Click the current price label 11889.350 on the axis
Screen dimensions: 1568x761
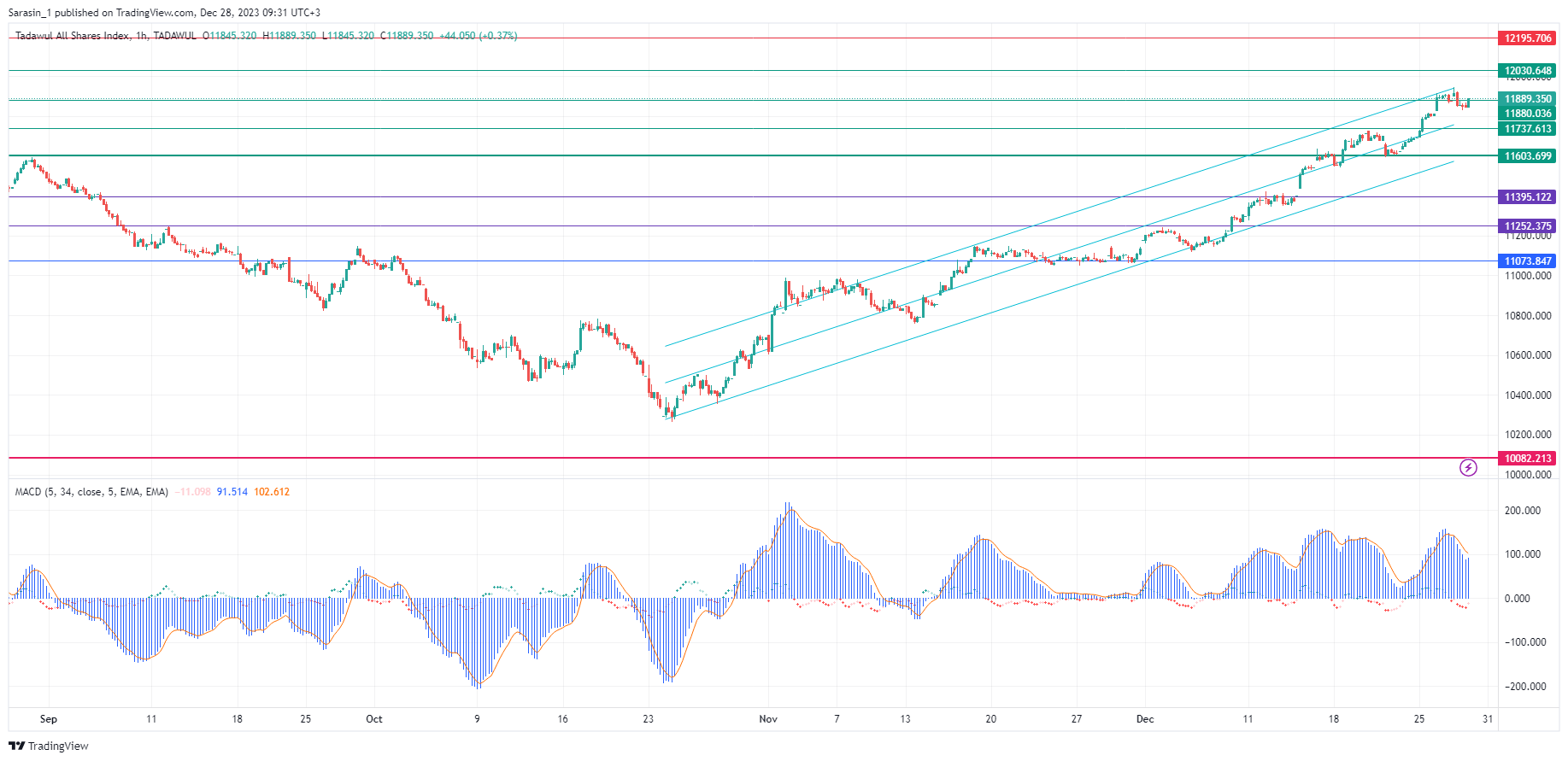click(1528, 99)
